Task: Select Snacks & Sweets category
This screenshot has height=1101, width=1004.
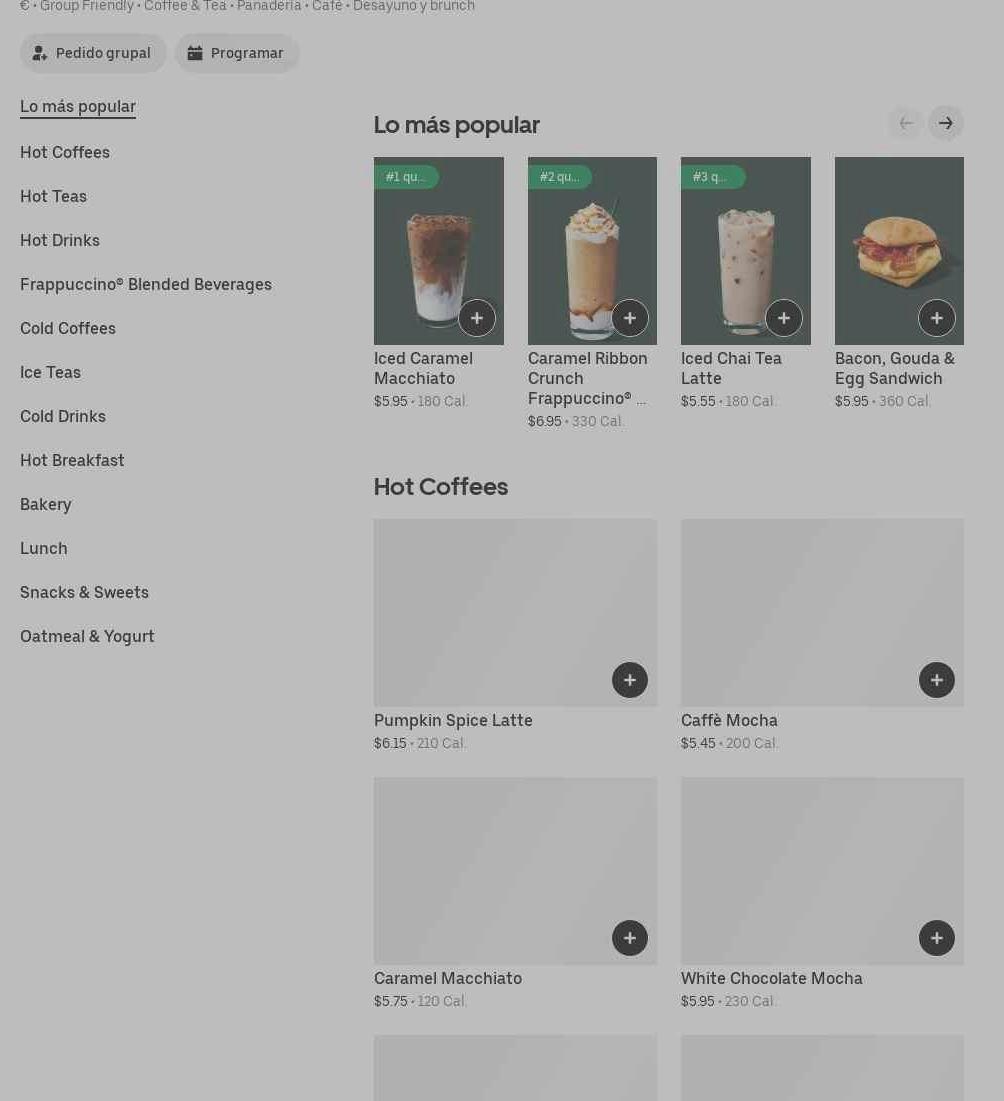Action: [x=84, y=593]
